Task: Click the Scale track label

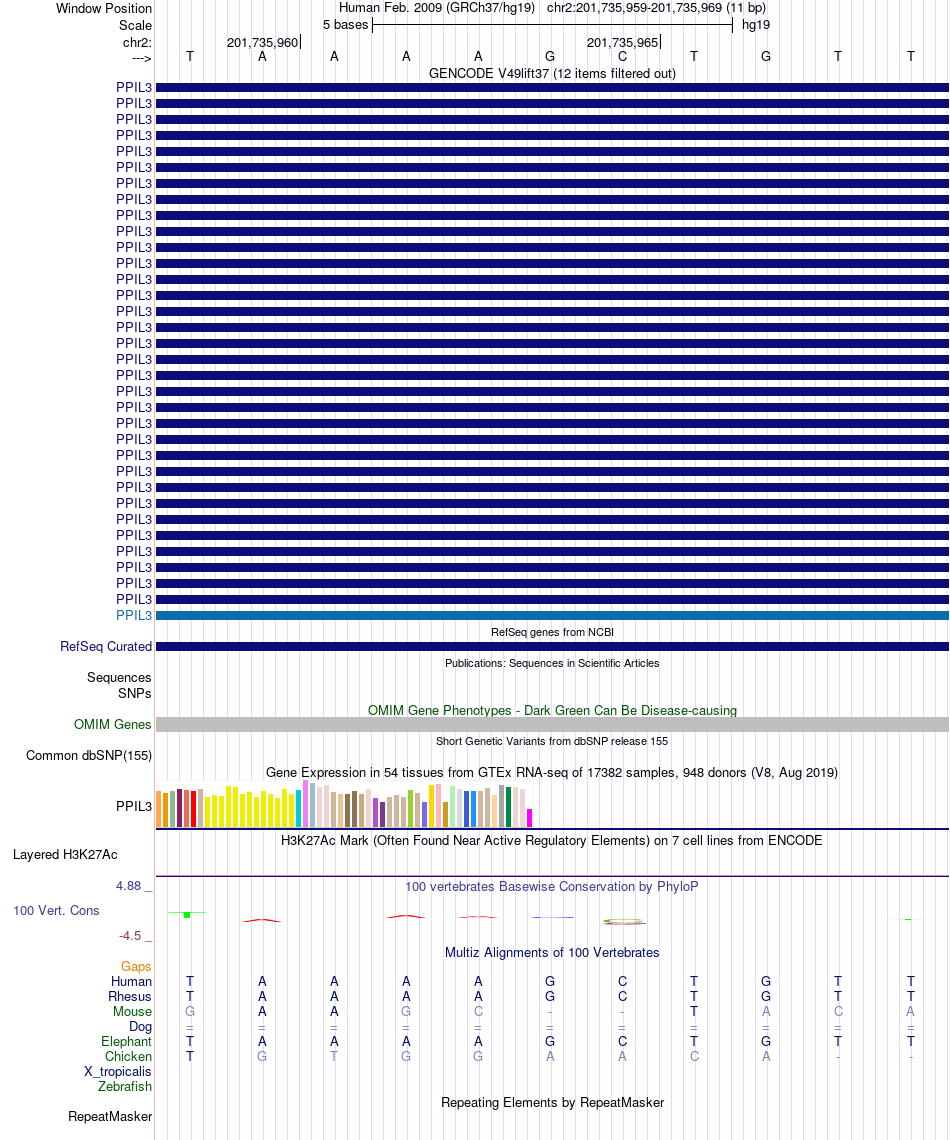Action: (136, 25)
